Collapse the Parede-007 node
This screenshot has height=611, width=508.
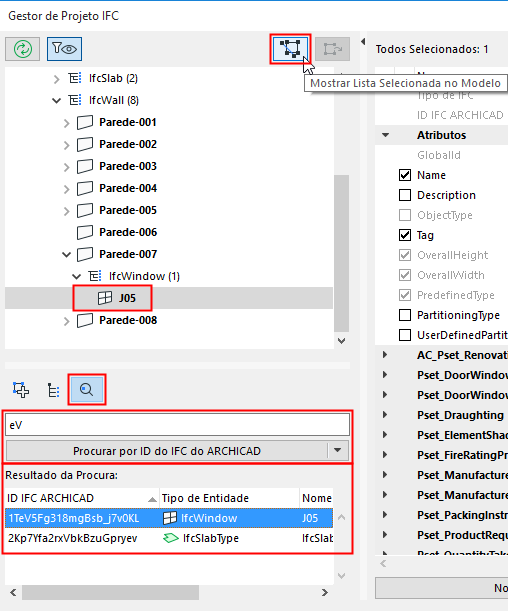pyautogui.click(x=67, y=255)
